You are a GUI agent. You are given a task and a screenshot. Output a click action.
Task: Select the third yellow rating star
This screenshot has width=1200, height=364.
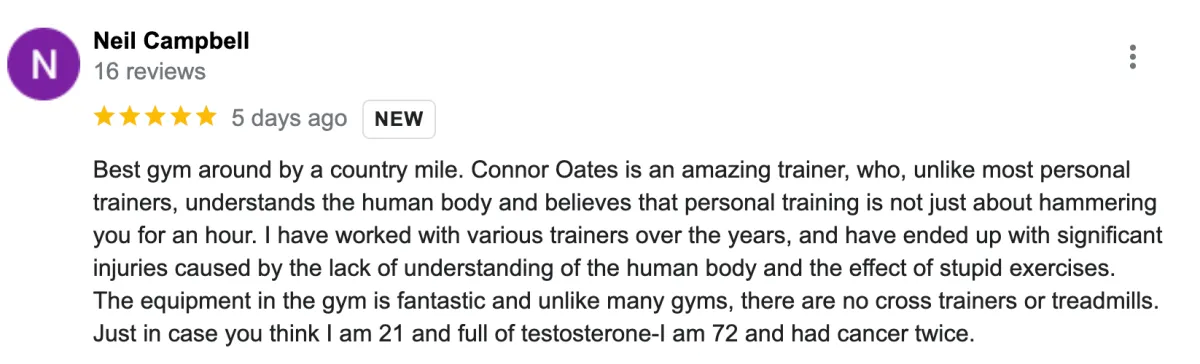[x=154, y=118]
